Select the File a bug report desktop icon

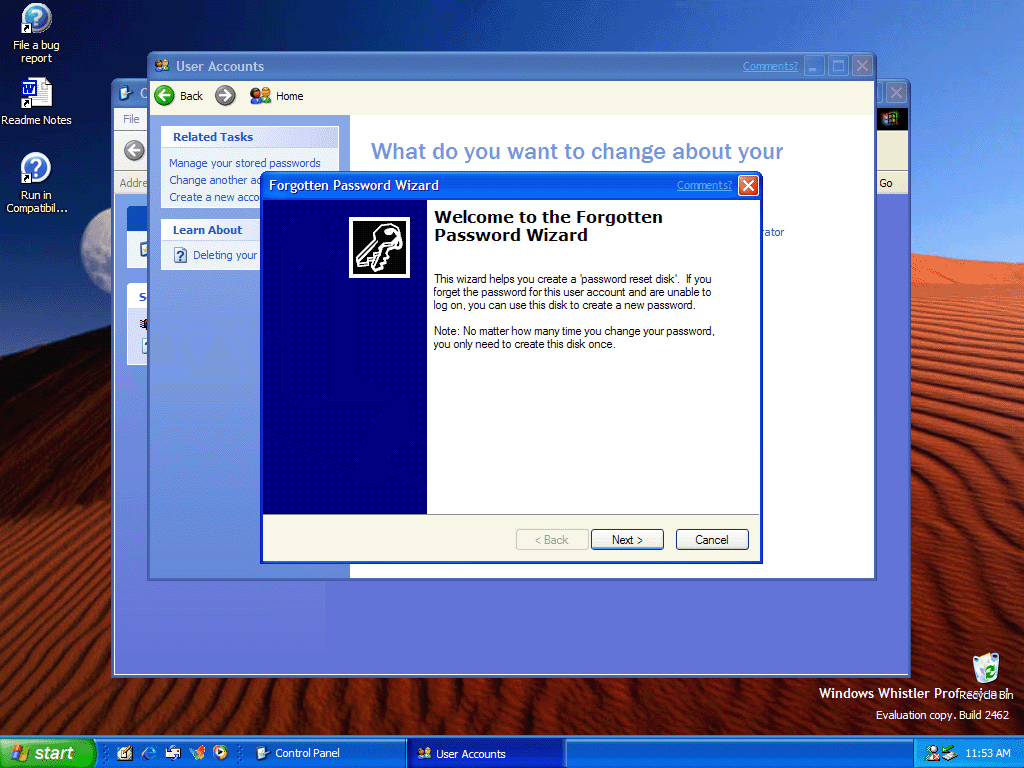pos(36,34)
